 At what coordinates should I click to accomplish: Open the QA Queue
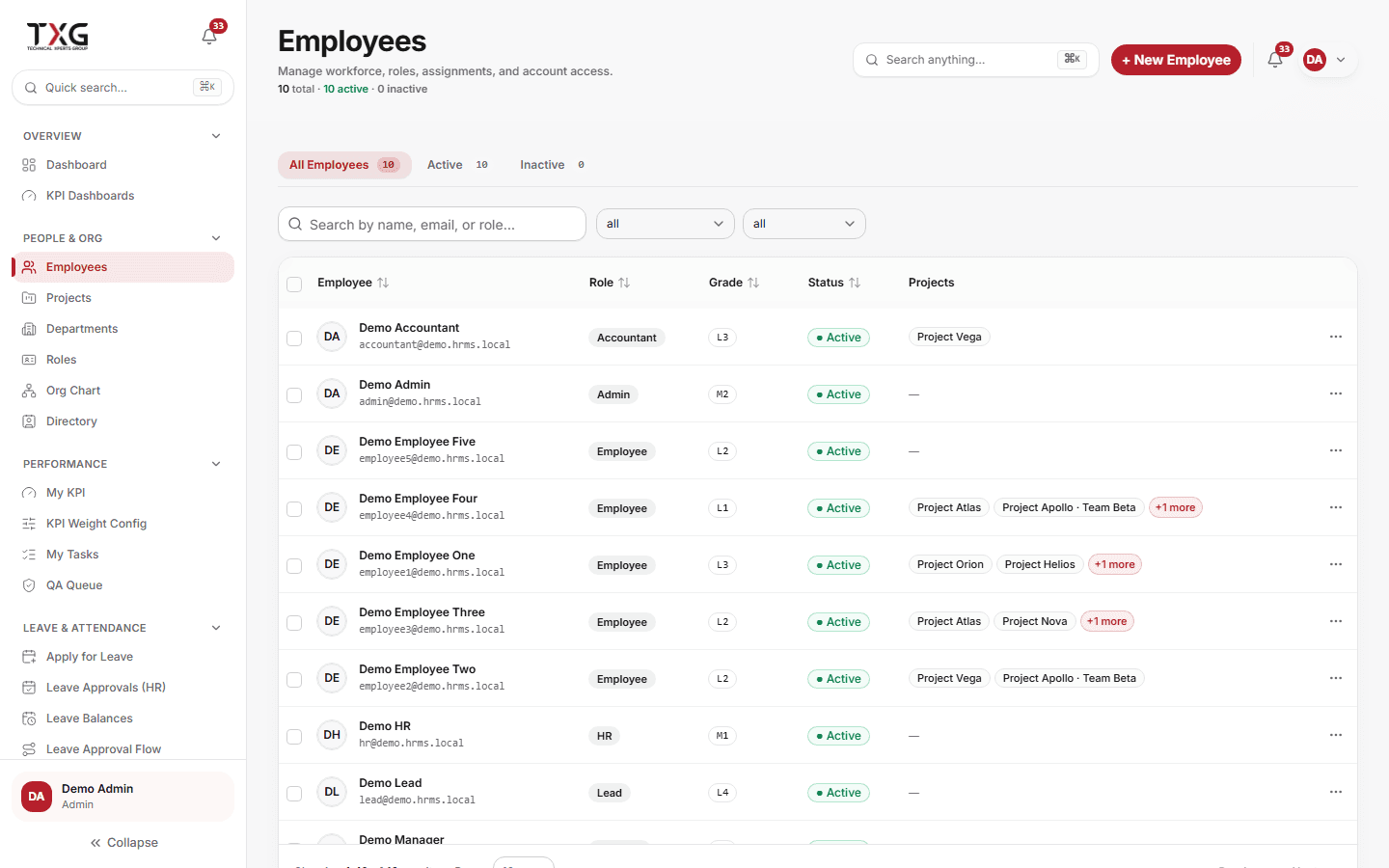coord(123,585)
